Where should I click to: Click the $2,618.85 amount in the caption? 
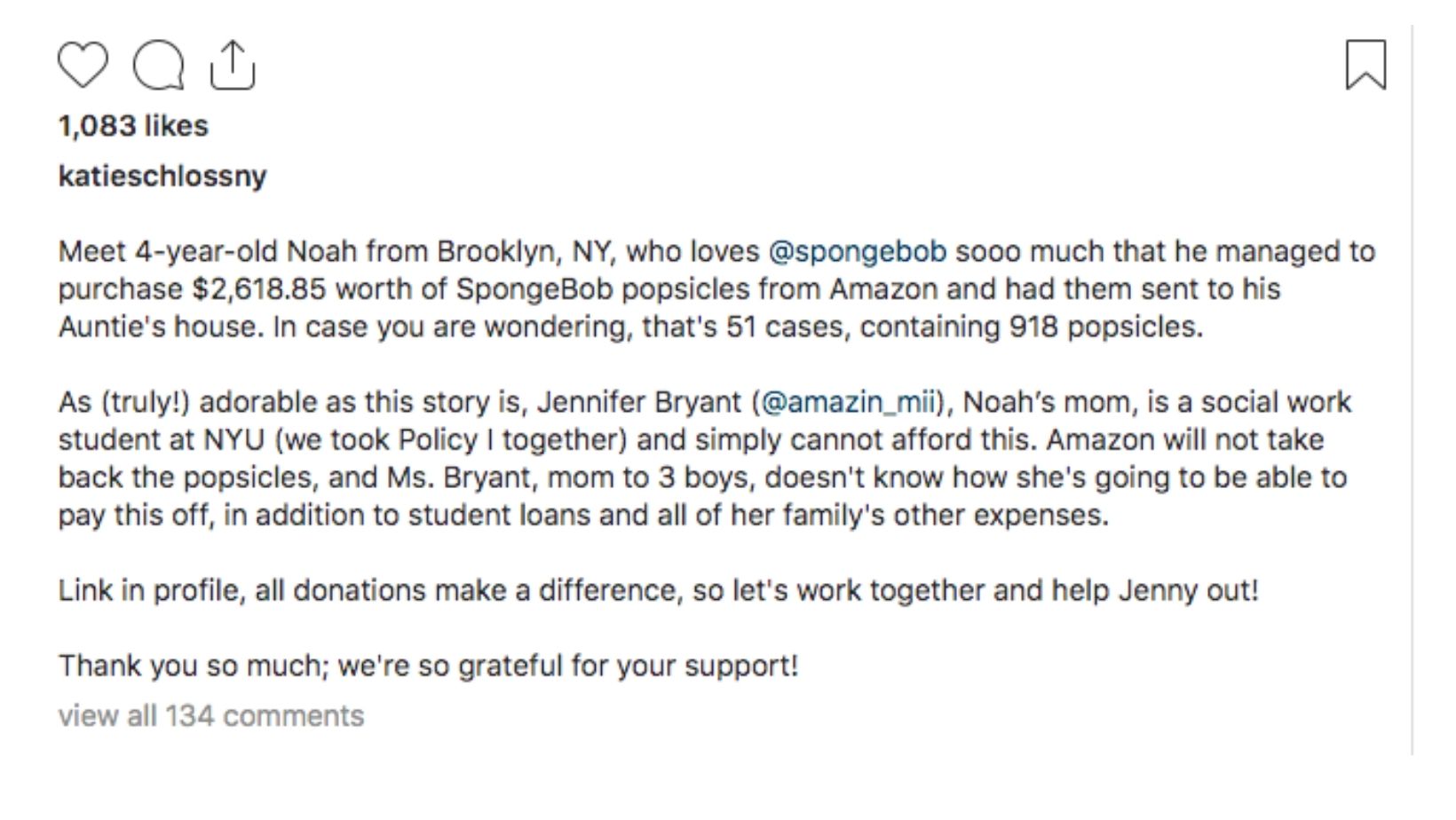tap(259, 289)
